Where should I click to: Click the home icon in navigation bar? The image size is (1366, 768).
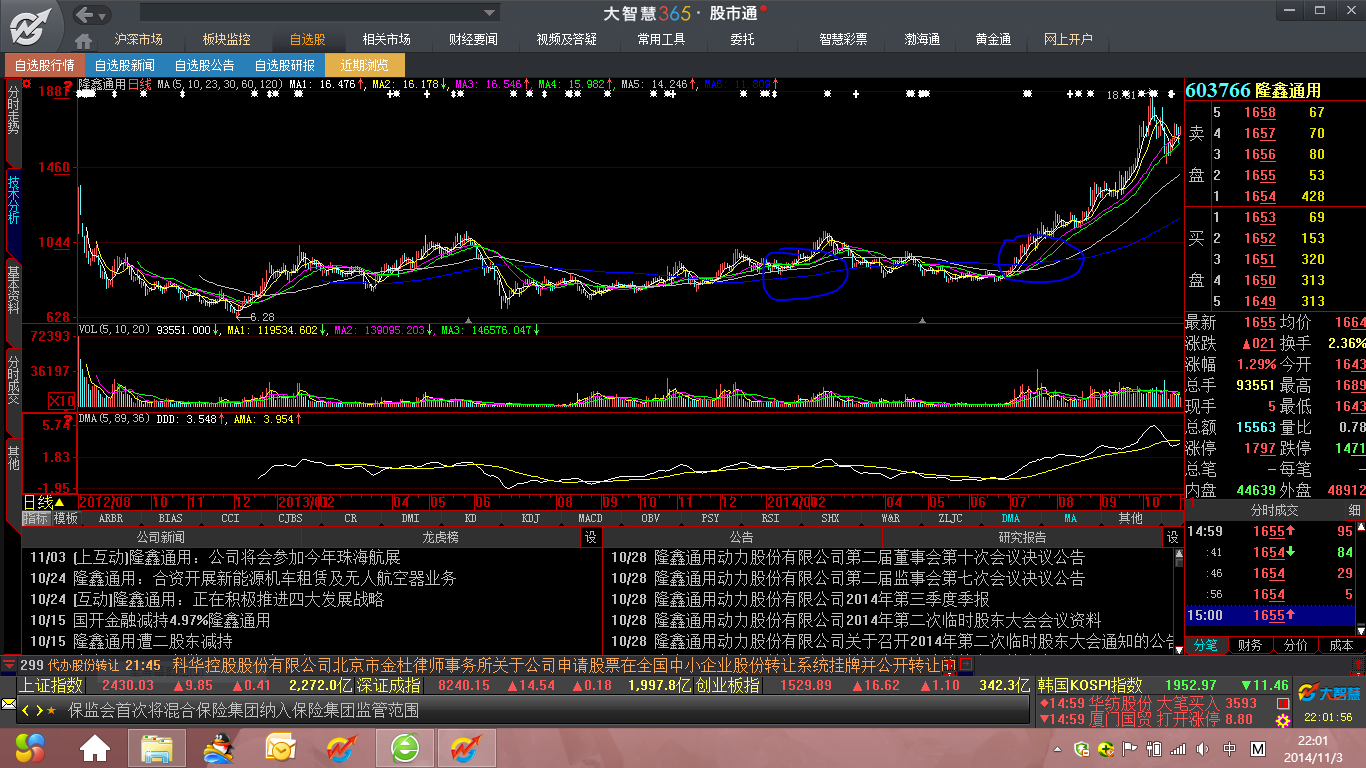tap(84, 40)
